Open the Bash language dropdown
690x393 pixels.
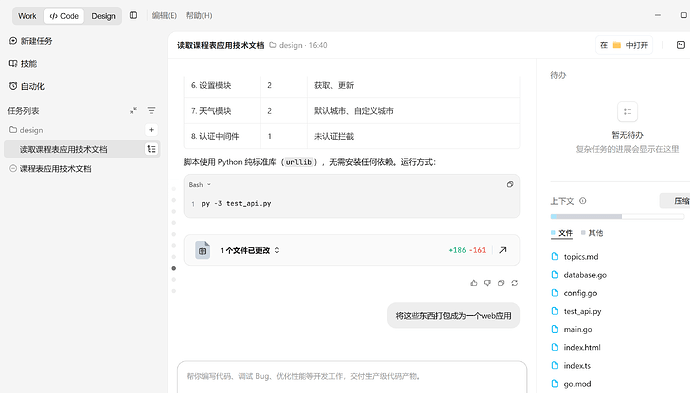pyautogui.click(x=200, y=184)
